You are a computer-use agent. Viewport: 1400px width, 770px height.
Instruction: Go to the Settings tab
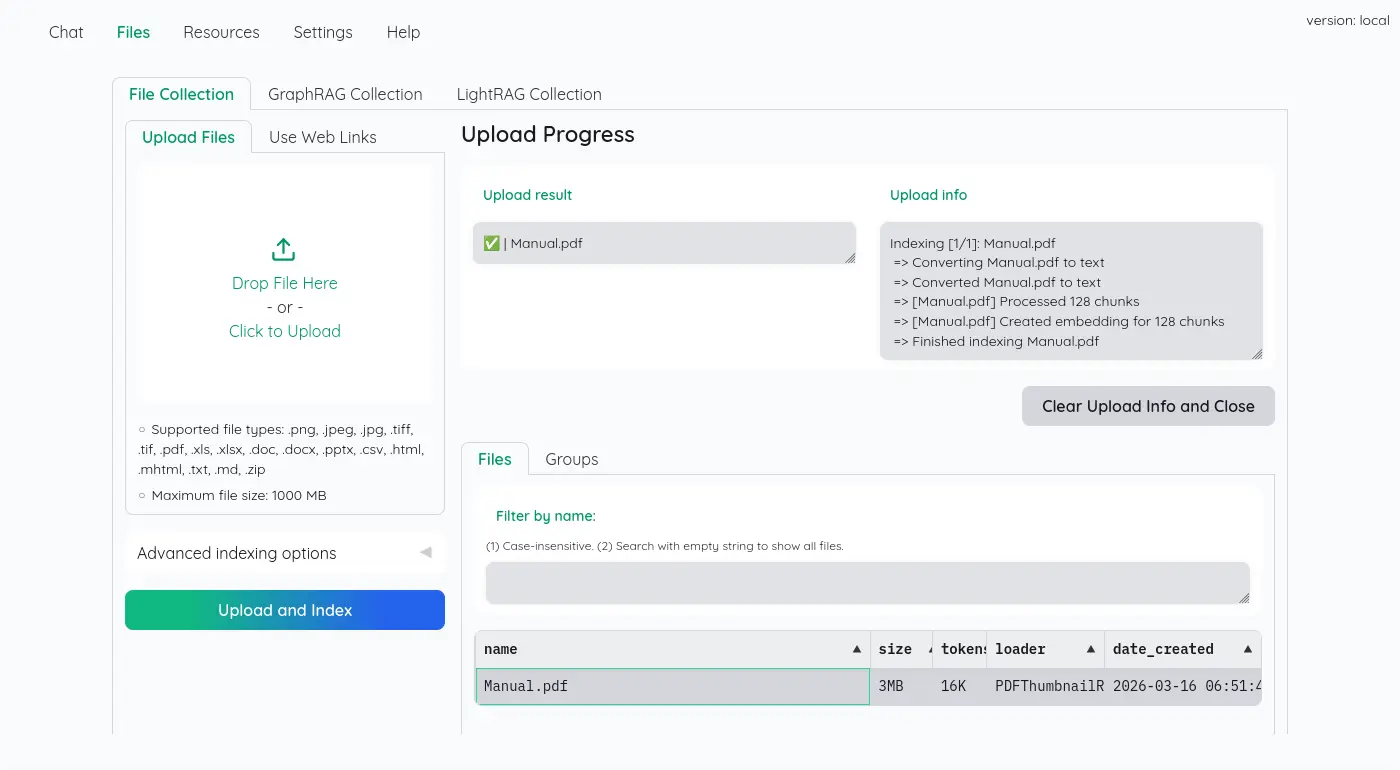(x=322, y=32)
